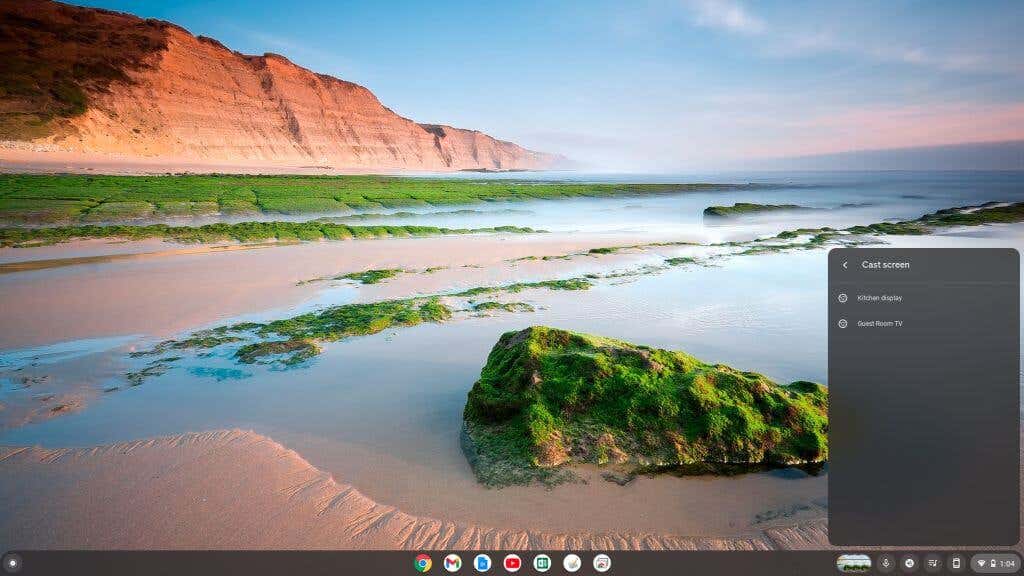Open the Gallery app on the shelf
1024x576 pixels.
point(602,563)
